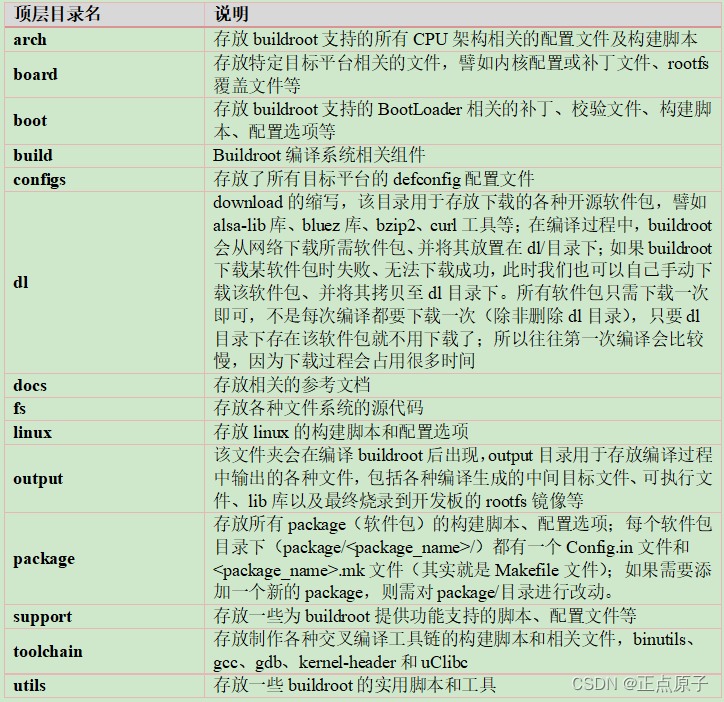Click the package description mentioning Config.in 文件
This screenshot has width=724, height=702.
click(463, 558)
